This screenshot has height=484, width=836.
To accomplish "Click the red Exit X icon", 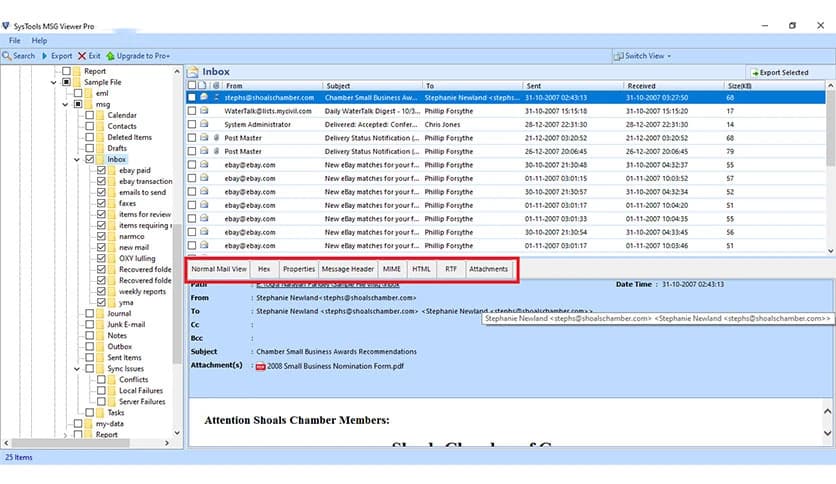I will coord(82,55).
